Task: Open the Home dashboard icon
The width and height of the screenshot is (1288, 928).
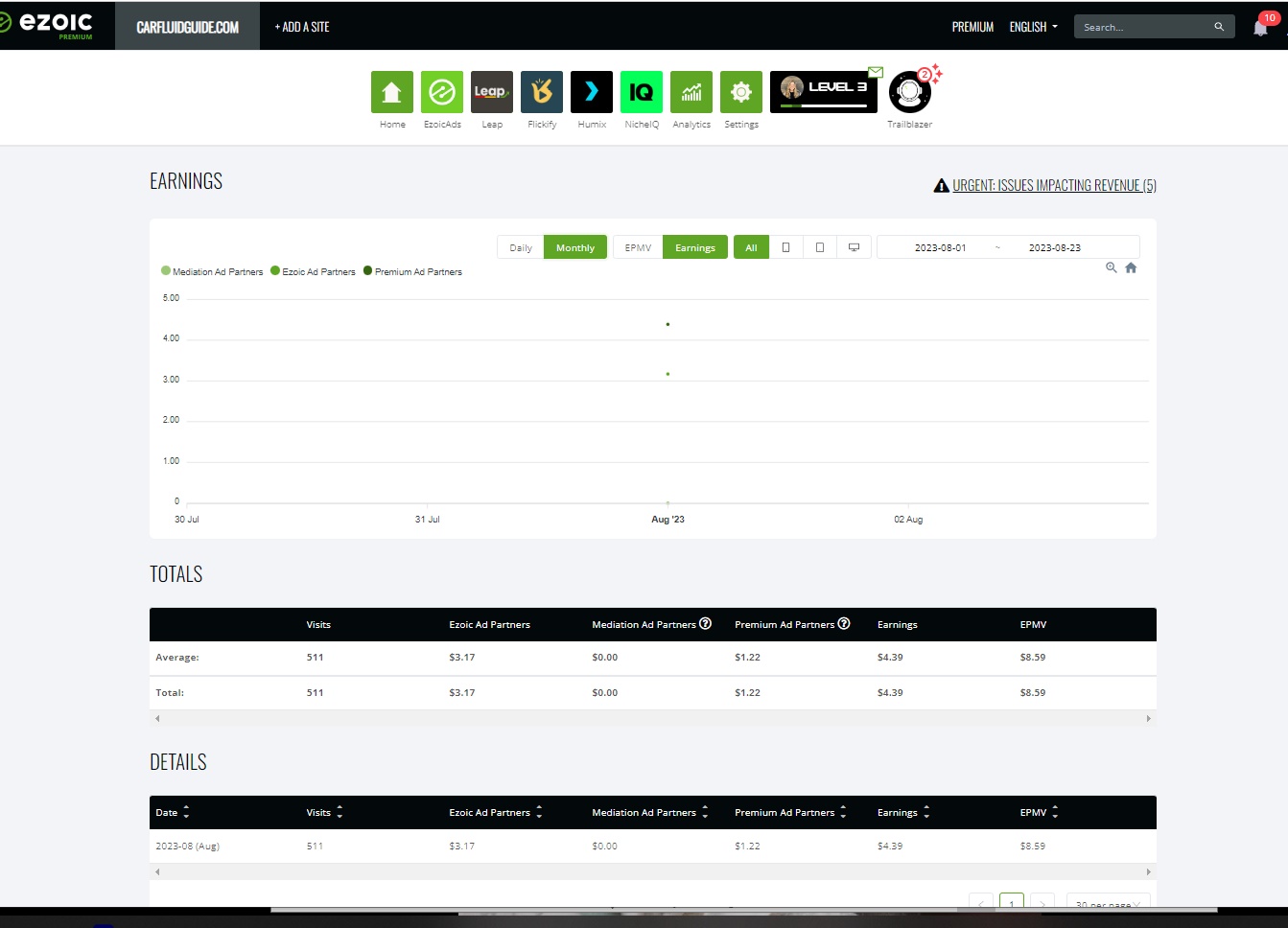Action: (x=392, y=92)
